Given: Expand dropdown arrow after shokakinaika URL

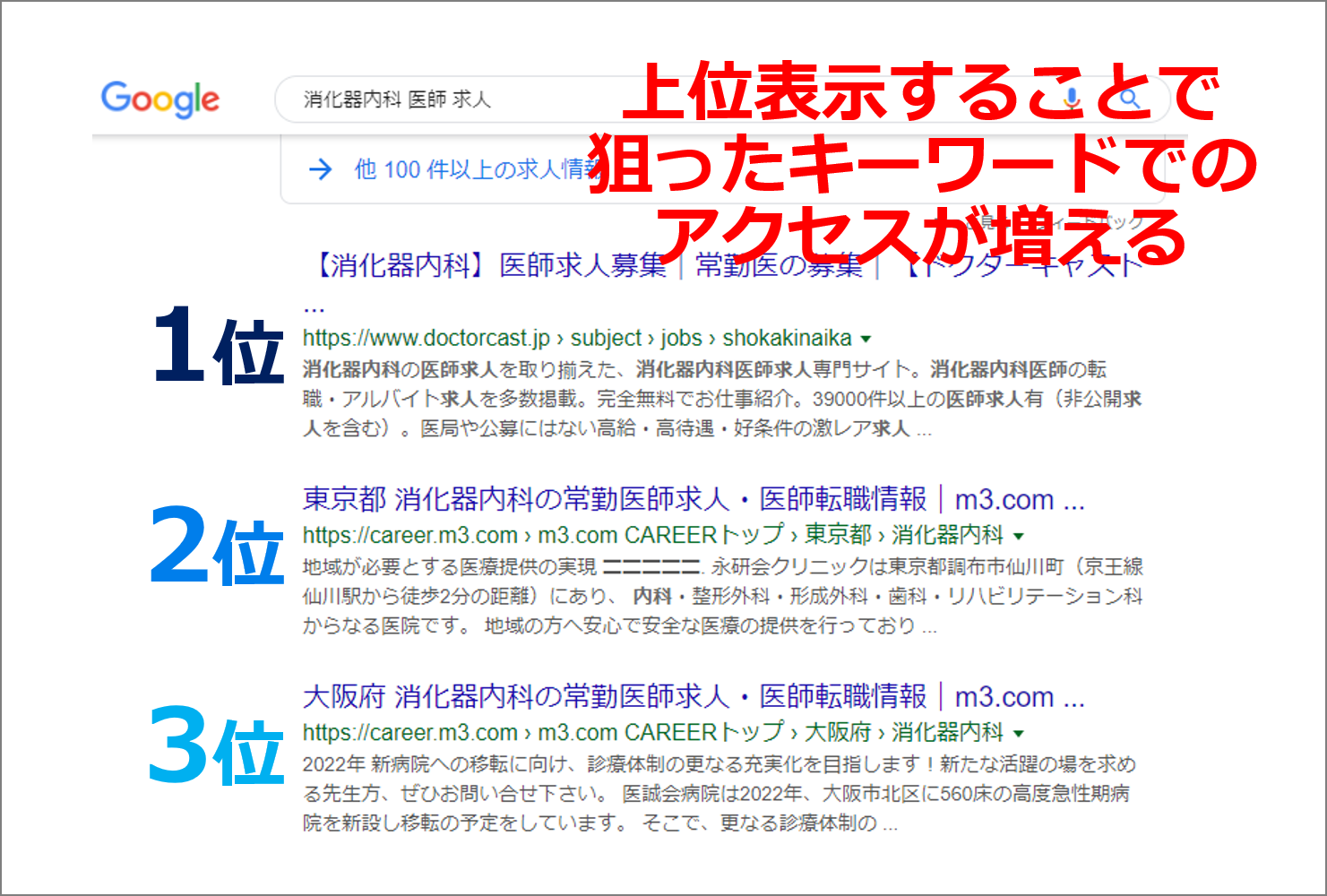Looking at the screenshot, I should tap(866, 339).
